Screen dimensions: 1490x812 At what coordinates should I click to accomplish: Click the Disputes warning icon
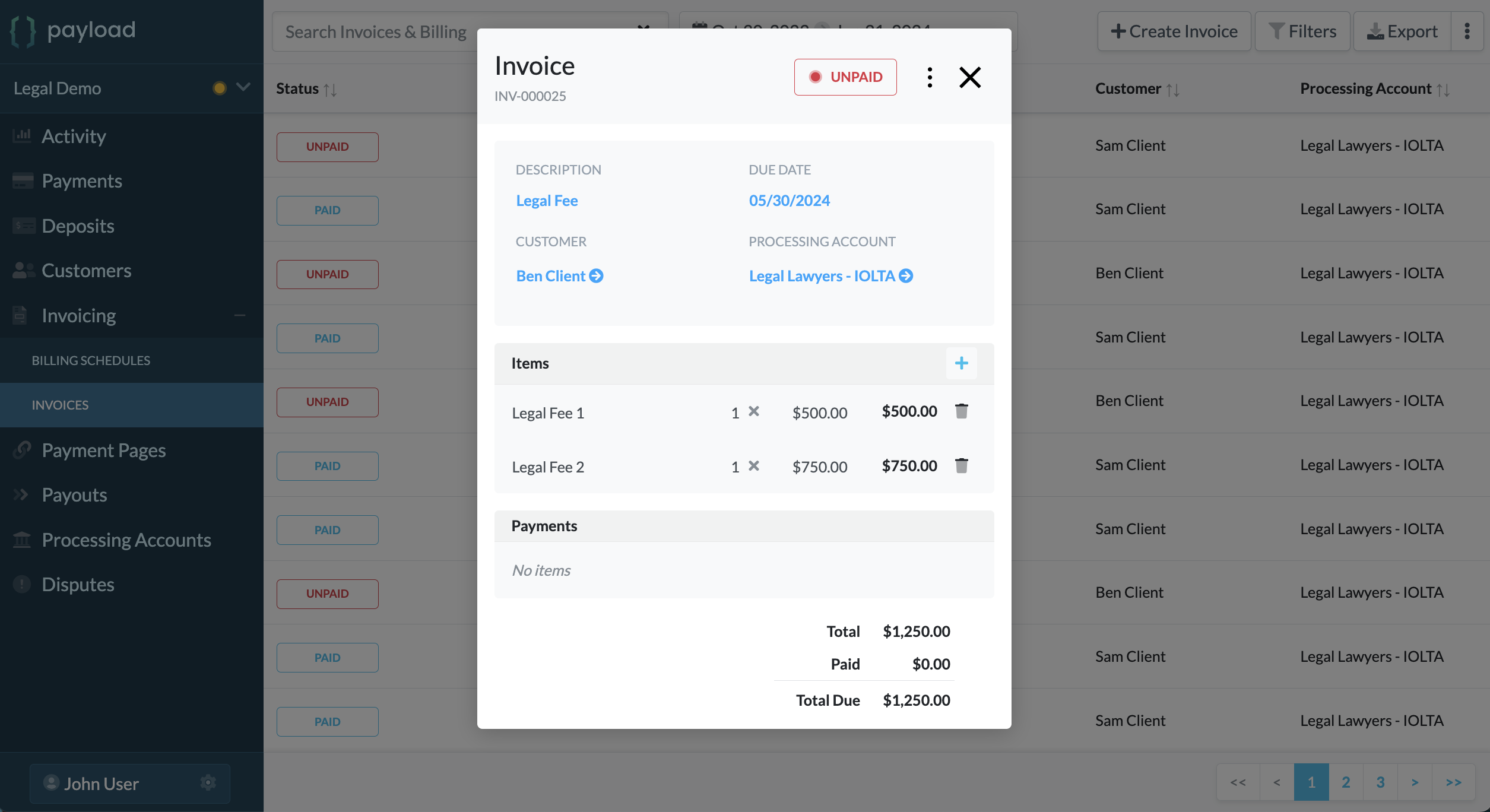pyautogui.click(x=21, y=584)
